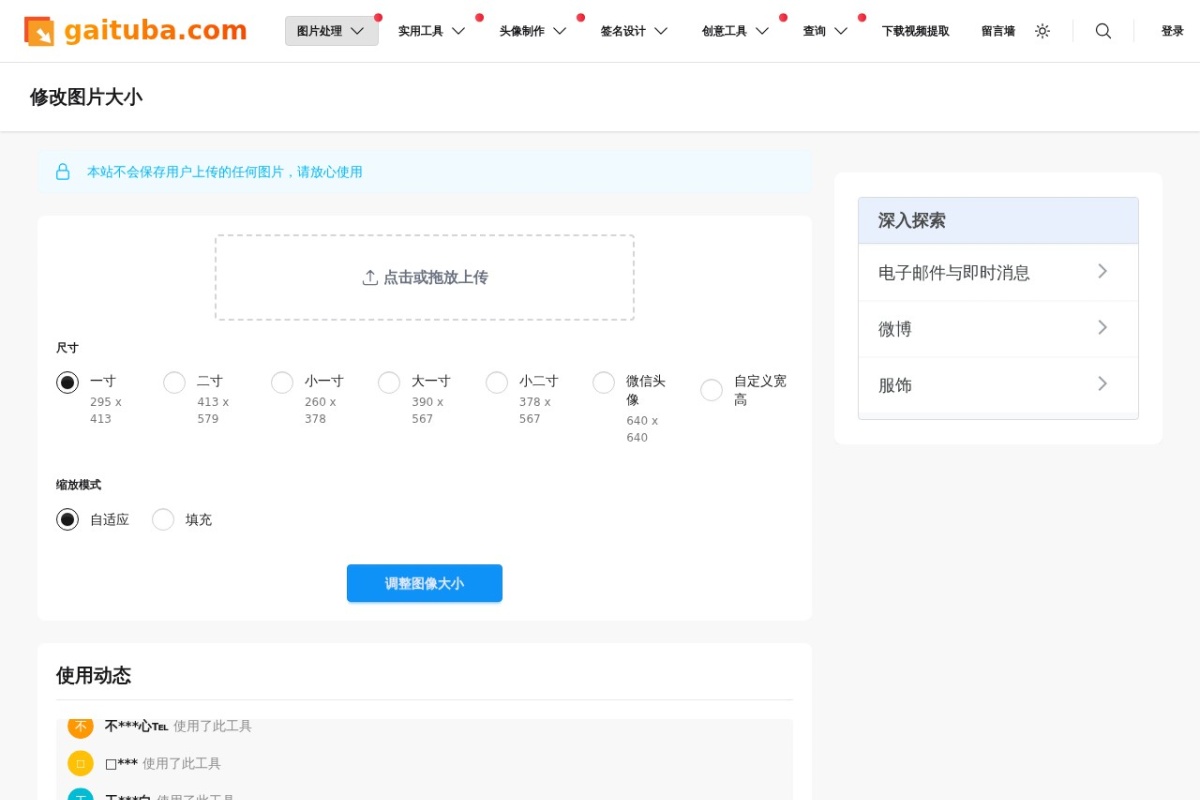Screen dimensions: 1200x800
Task: Expand the 查询 menu
Action: point(825,31)
